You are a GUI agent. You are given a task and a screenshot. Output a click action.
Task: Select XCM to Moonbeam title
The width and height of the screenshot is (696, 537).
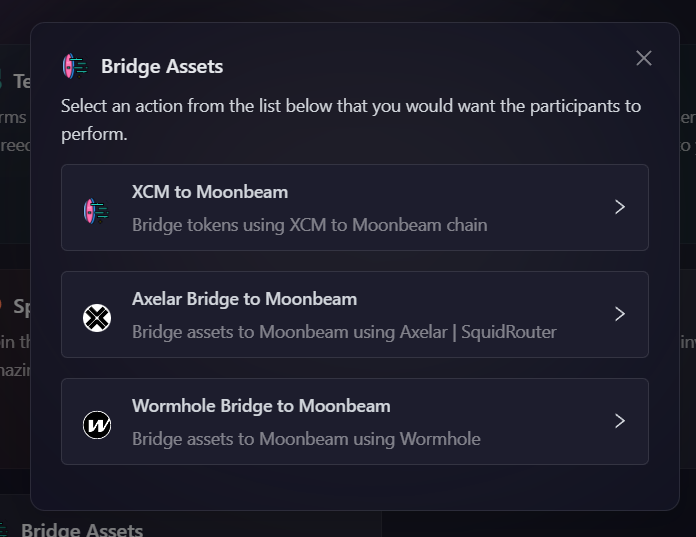pos(210,192)
